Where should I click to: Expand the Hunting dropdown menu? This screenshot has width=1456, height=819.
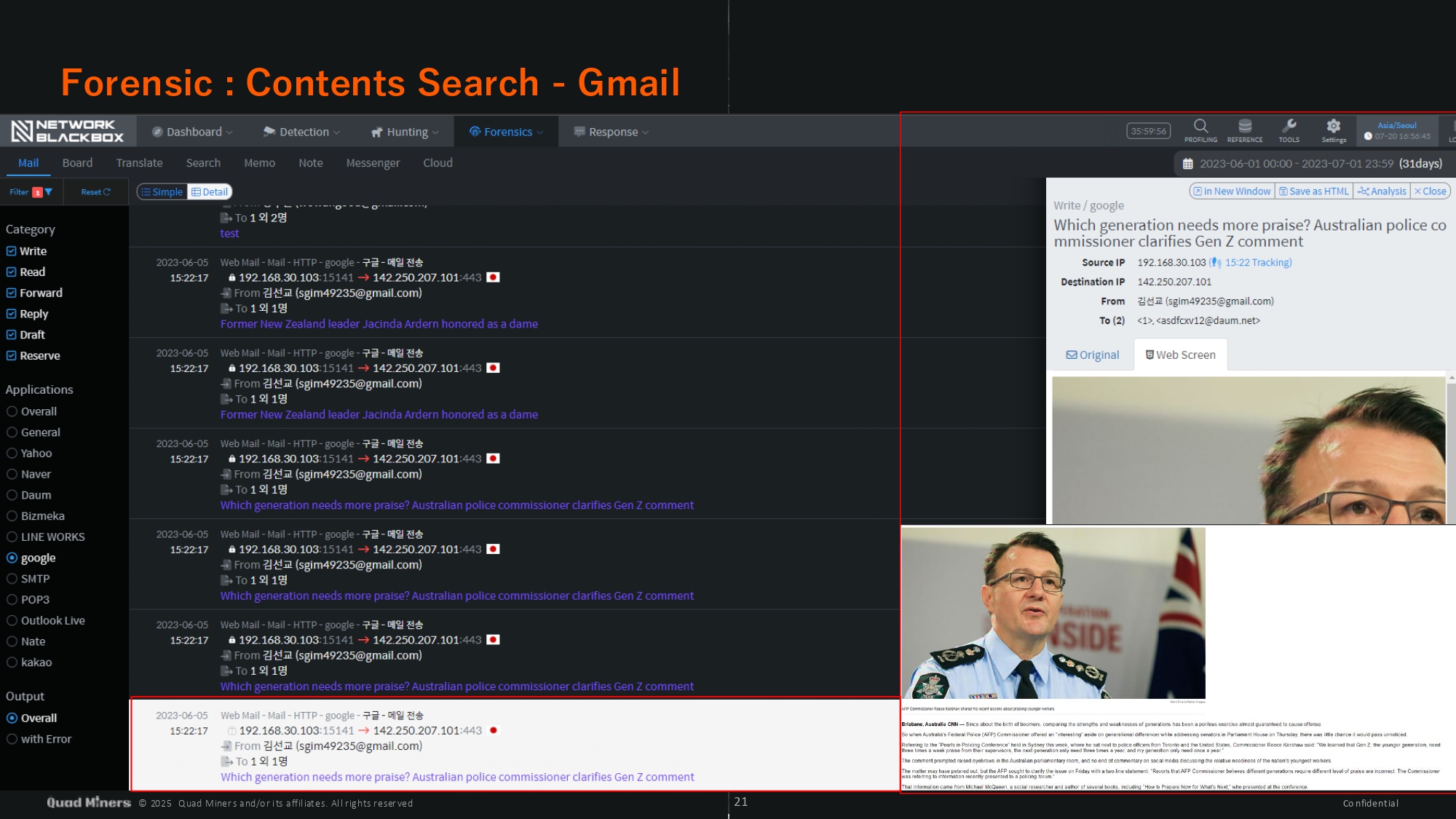coord(405,132)
